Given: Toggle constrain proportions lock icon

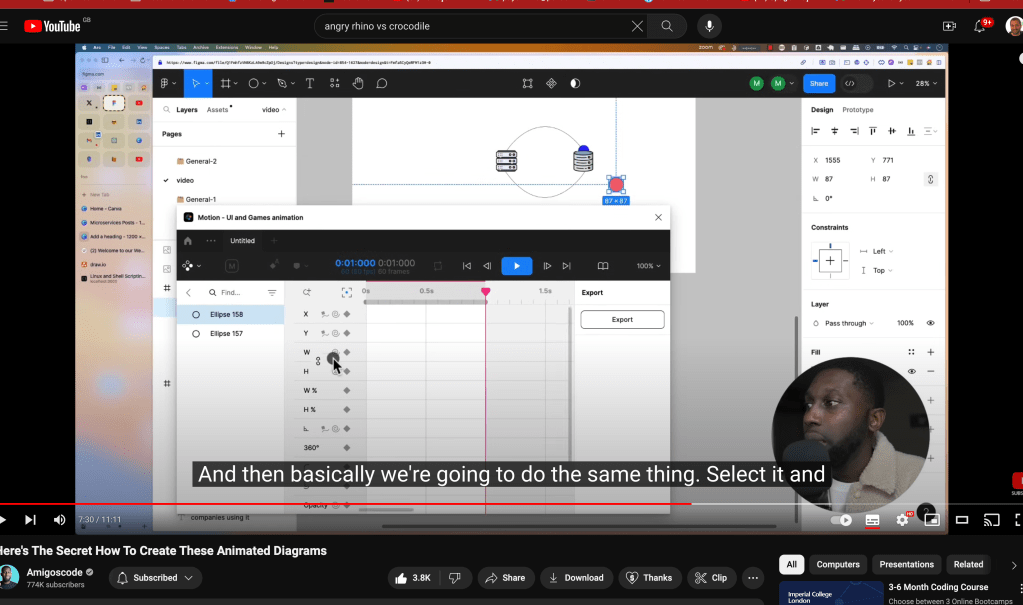Looking at the screenshot, I should (x=930, y=179).
